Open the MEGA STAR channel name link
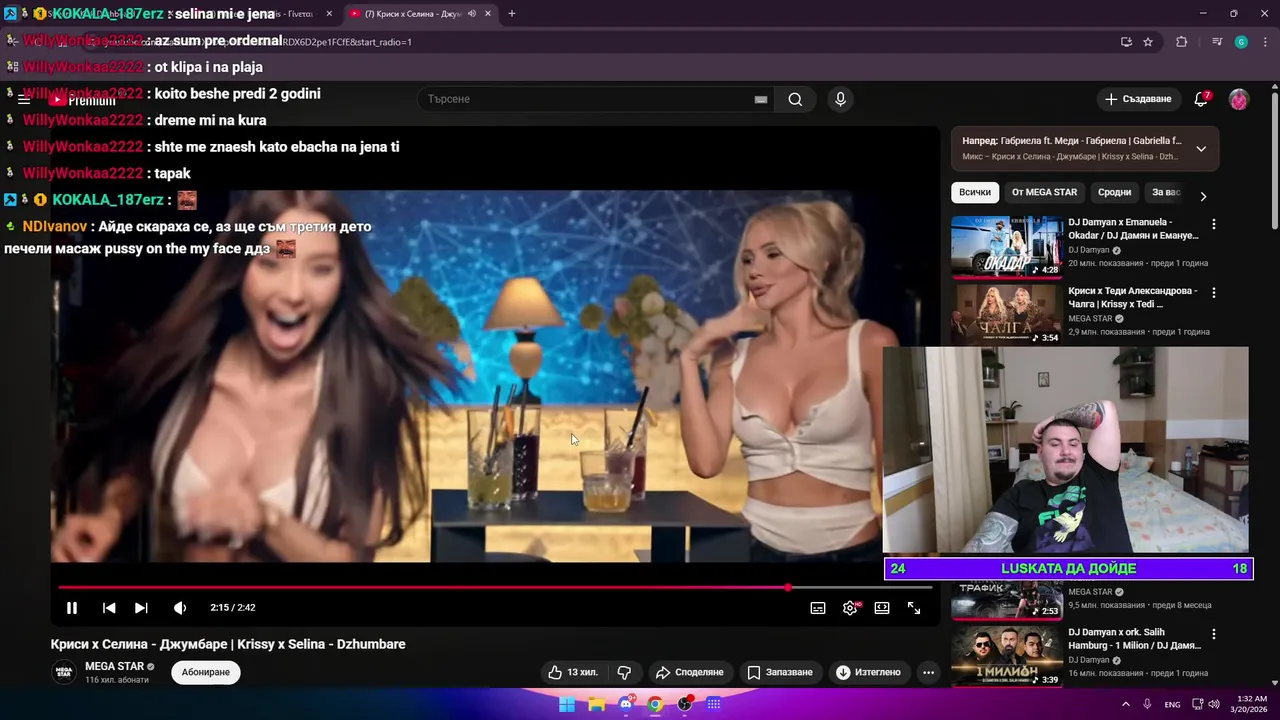1280x720 pixels. (x=114, y=666)
